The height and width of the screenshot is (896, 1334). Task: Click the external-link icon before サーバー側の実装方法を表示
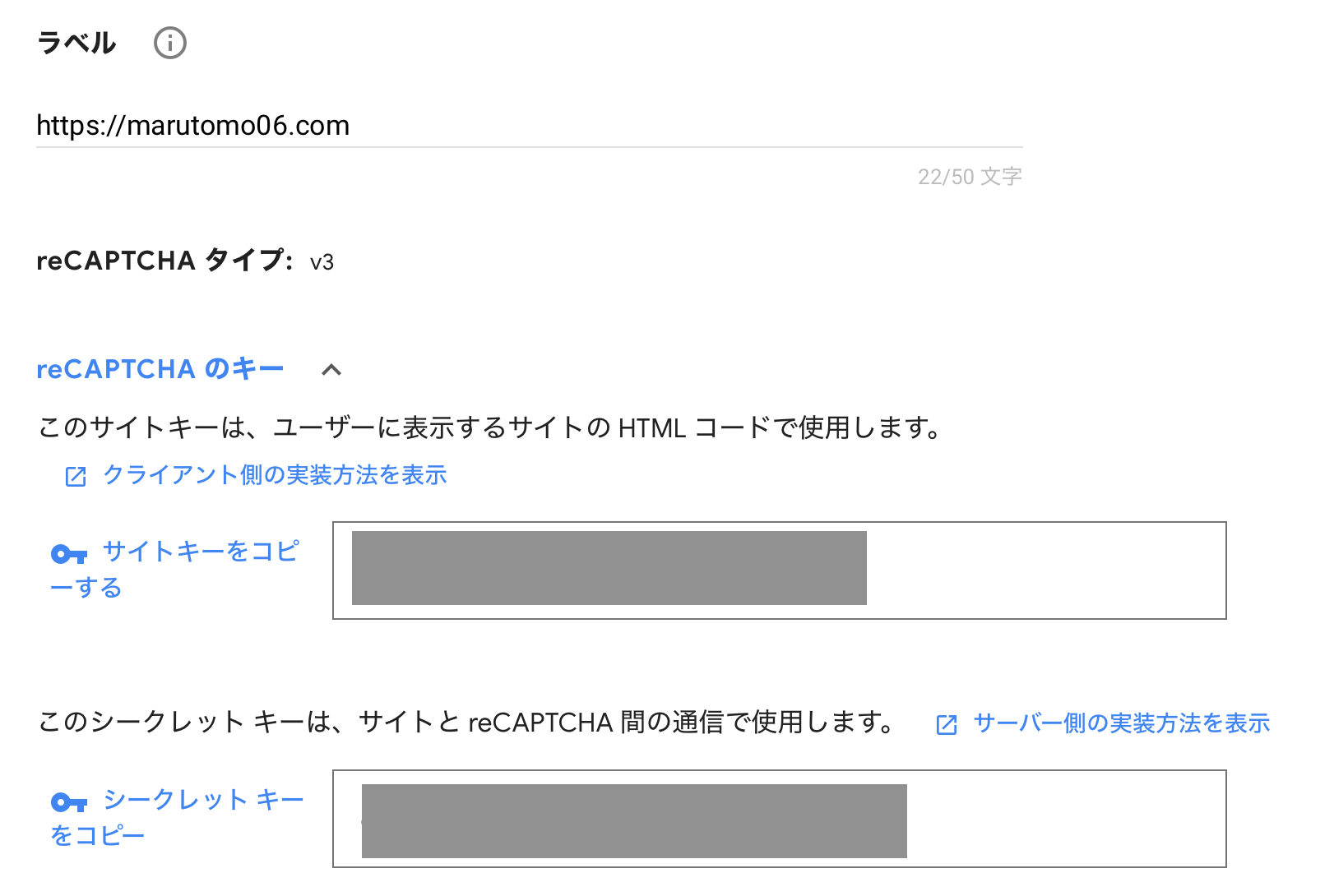point(947,724)
